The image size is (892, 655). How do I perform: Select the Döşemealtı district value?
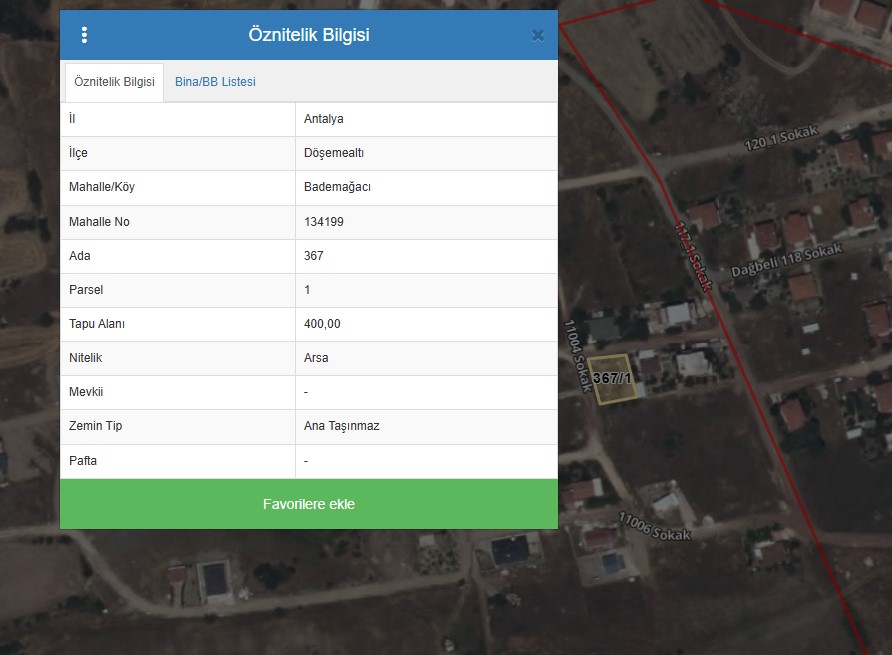[333, 153]
